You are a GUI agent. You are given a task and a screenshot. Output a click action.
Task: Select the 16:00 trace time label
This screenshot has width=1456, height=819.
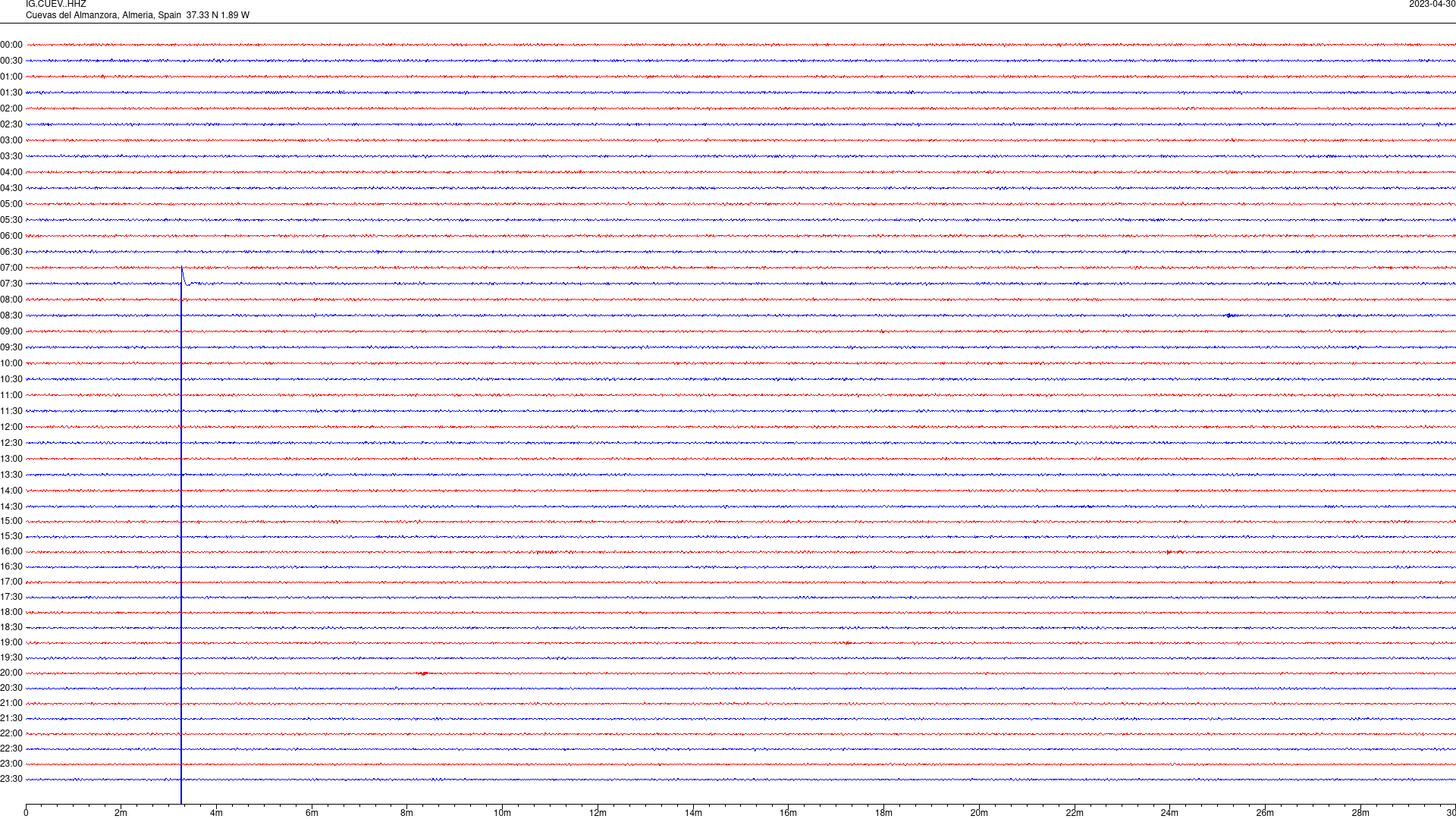pos(11,551)
